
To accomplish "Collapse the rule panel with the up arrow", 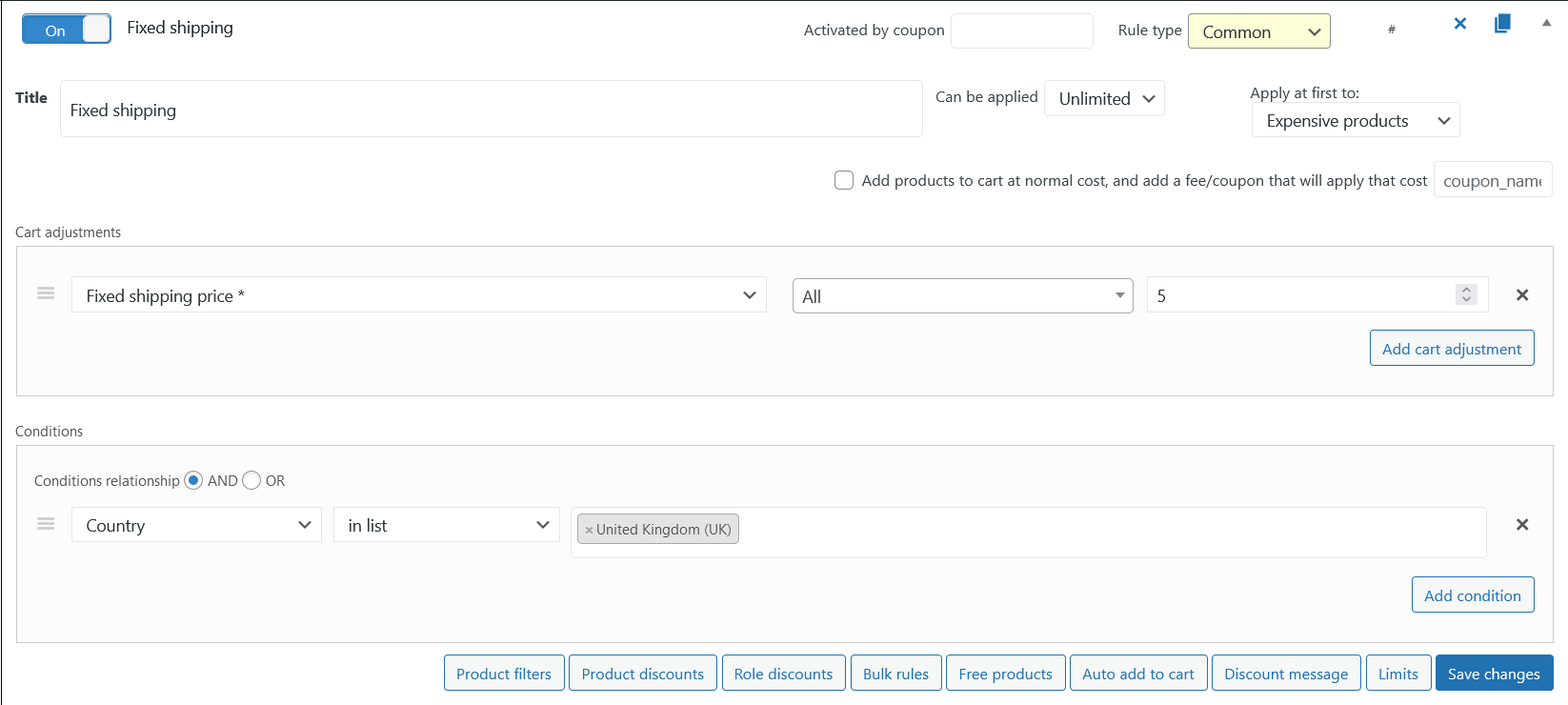I will (1546, 23).
